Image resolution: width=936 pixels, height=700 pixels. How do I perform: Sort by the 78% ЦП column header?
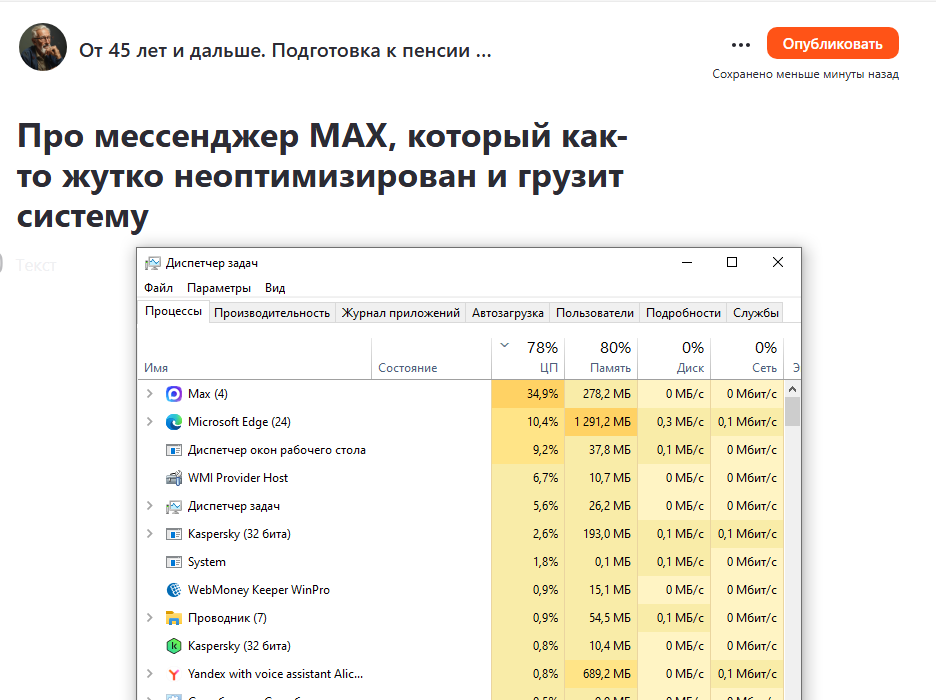coord(528,359)
